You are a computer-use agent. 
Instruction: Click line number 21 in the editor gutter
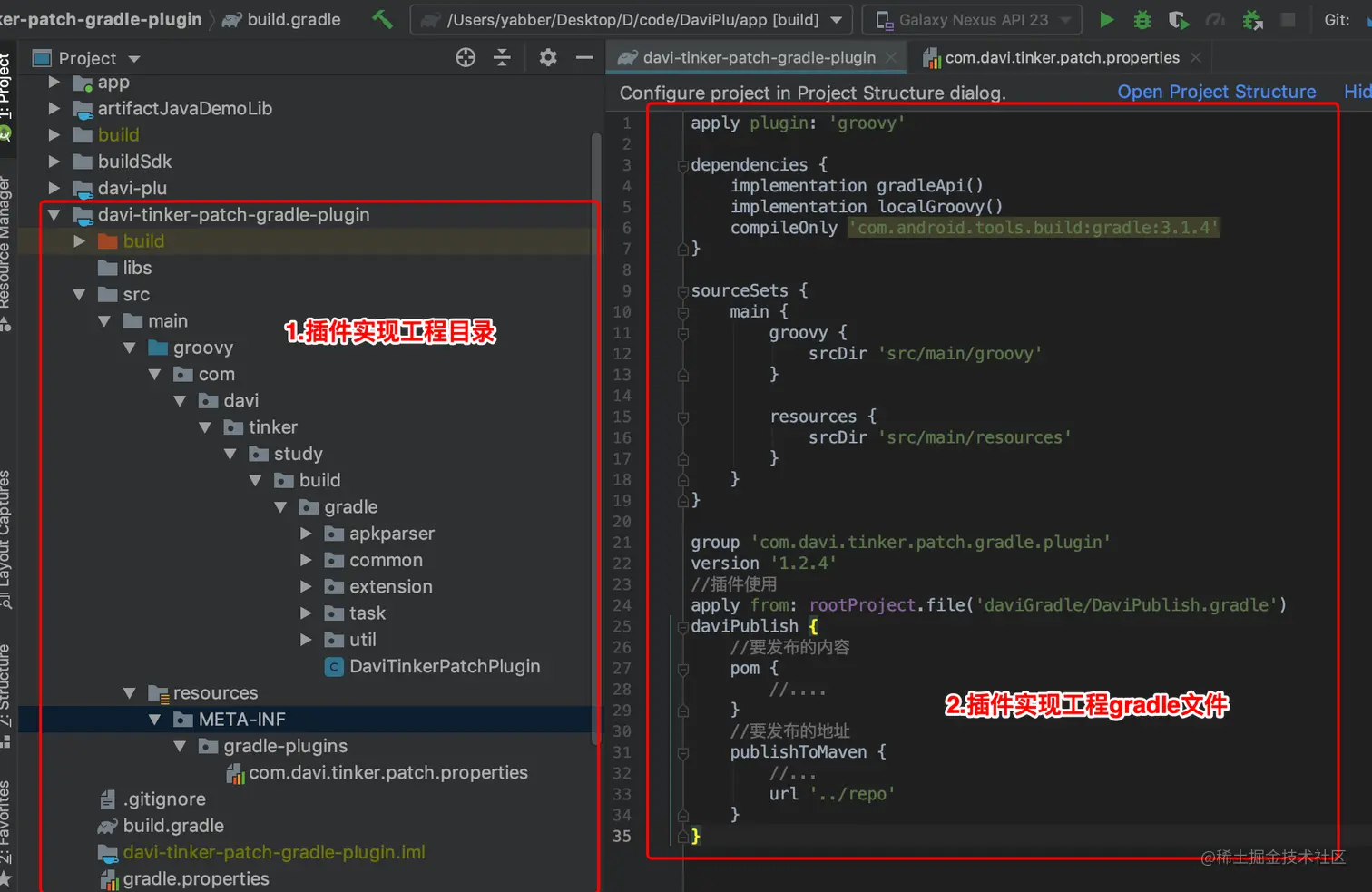pyautogui.click(x=622, y=543)
